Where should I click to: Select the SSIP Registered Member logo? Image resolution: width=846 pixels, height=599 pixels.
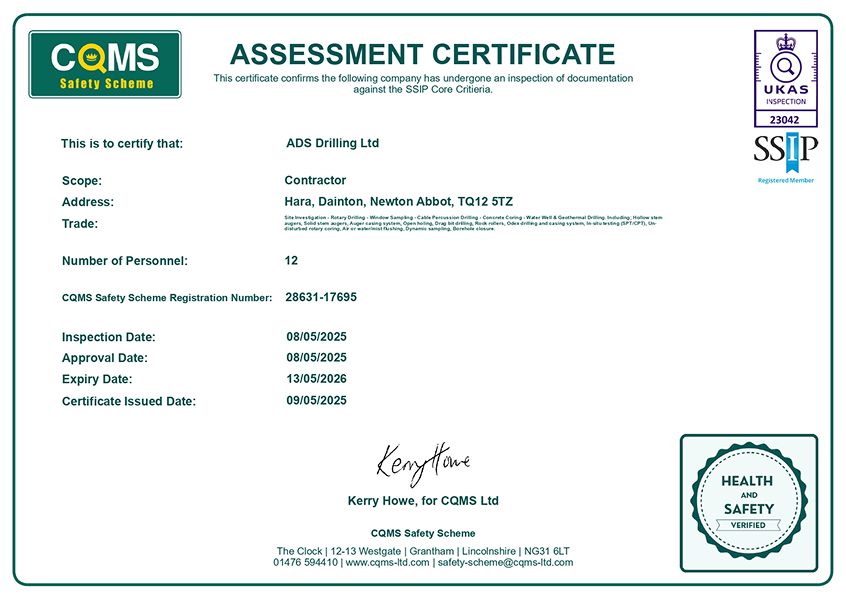[x=784, y=155]
